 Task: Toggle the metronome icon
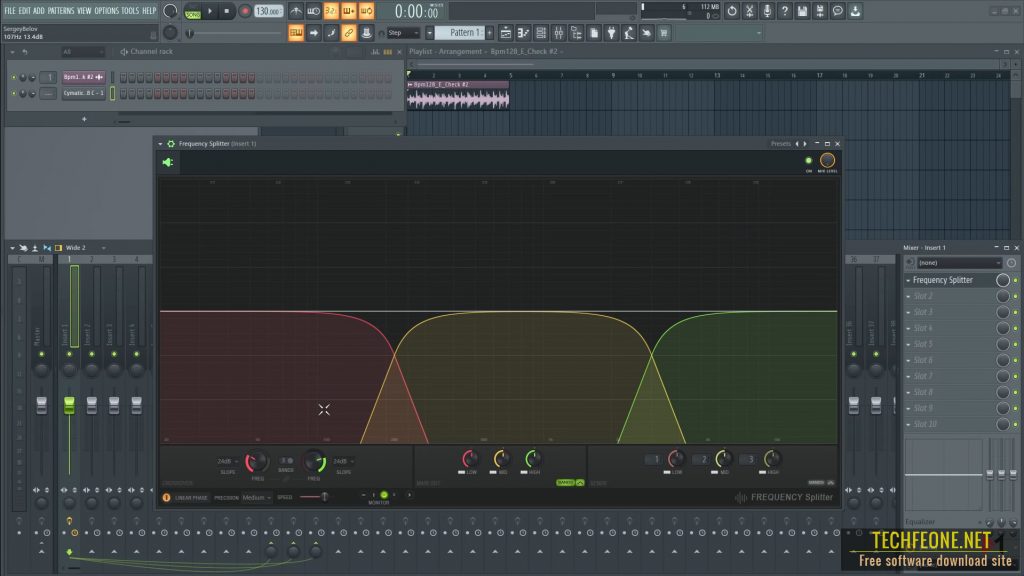click(x=296, y=11)
